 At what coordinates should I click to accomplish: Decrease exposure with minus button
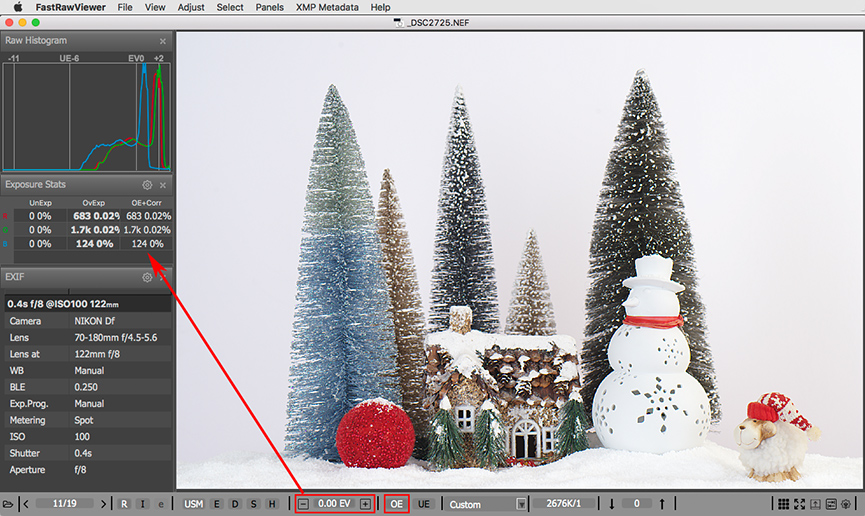303,504
